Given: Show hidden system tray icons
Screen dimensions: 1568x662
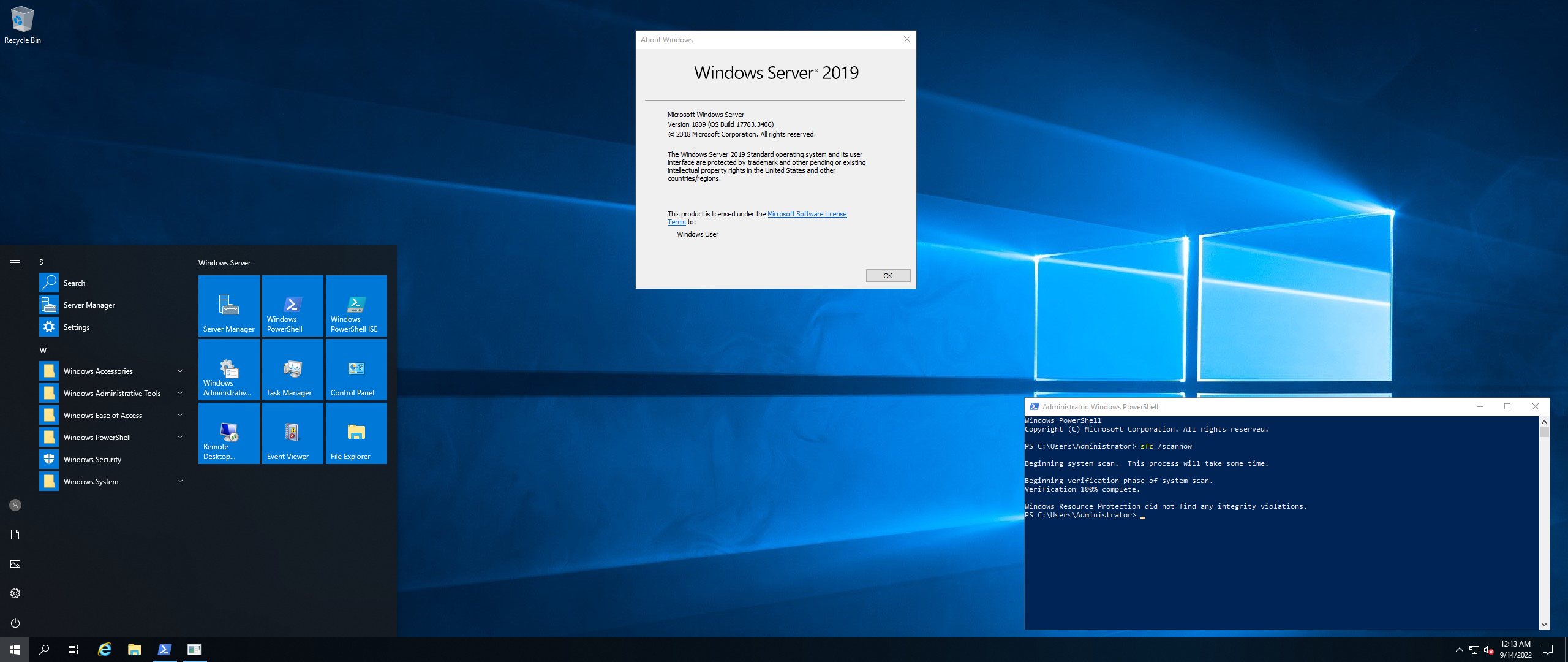Looking at the screenshot, I should 1459,650.
